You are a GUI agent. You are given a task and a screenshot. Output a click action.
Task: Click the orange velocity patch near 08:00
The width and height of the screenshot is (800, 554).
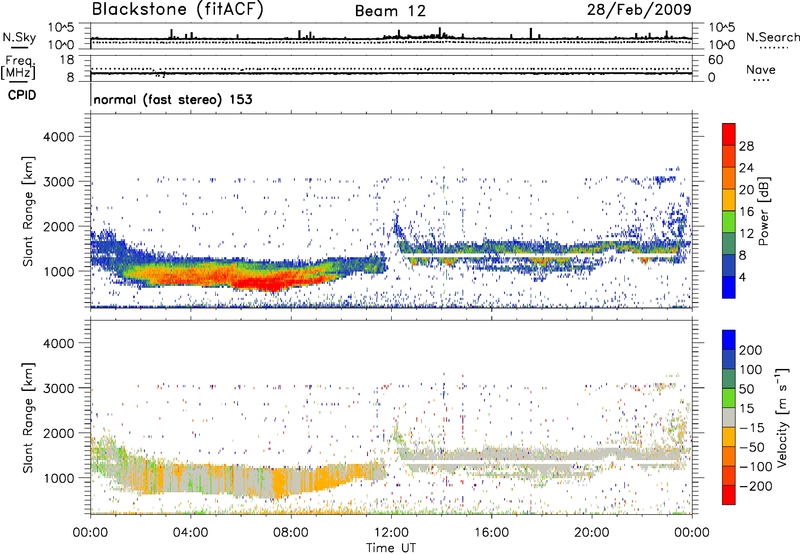tap(281, 482)
